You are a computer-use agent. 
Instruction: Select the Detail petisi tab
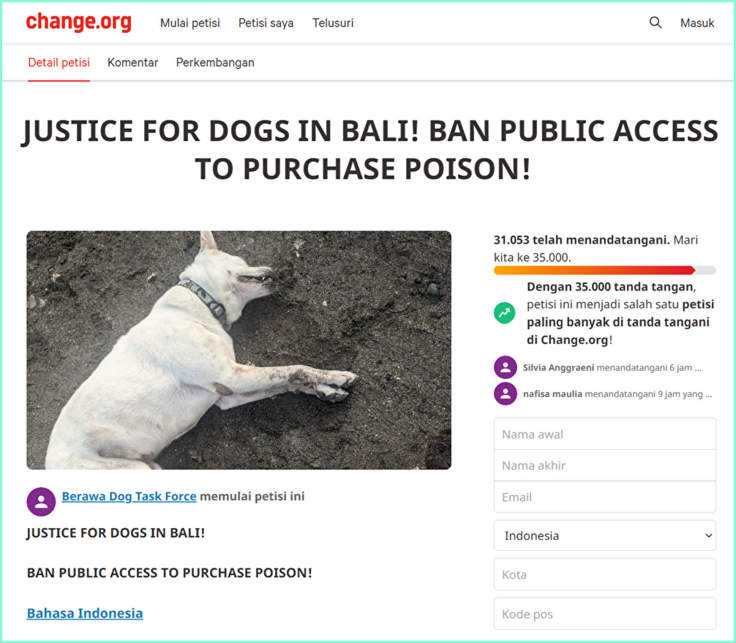click(59, 63)
